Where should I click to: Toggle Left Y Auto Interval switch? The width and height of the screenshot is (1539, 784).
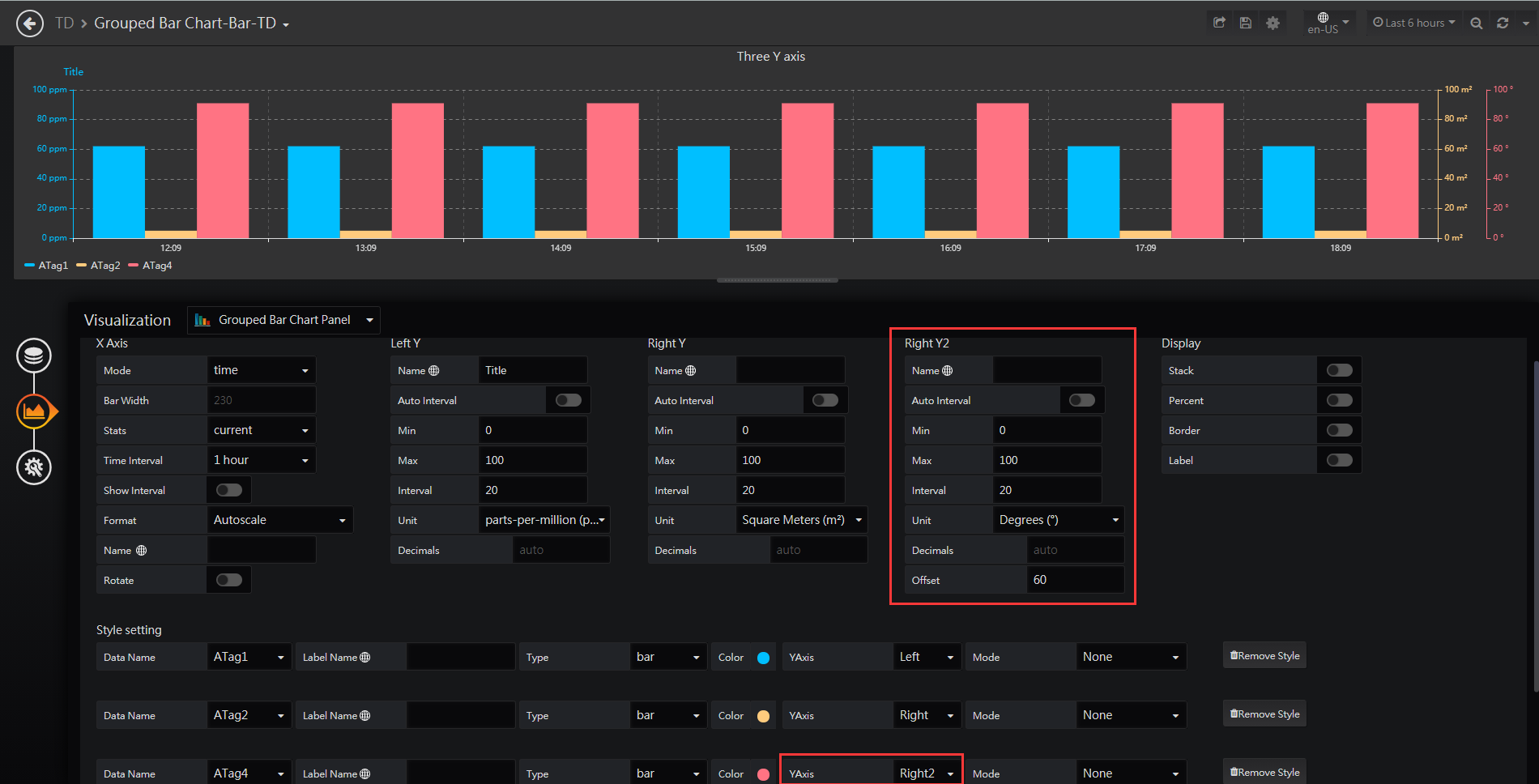(x=569, y=400)
